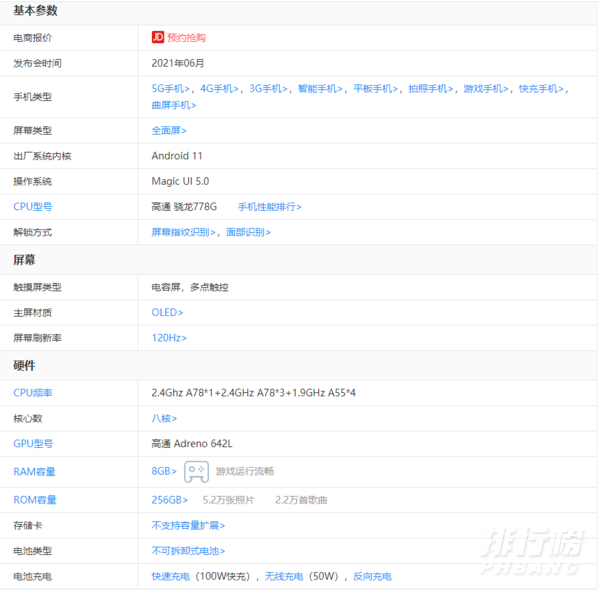The image size is (600, 590).
Task: Open the OLED screen material link
Action: tap(167, 313)
